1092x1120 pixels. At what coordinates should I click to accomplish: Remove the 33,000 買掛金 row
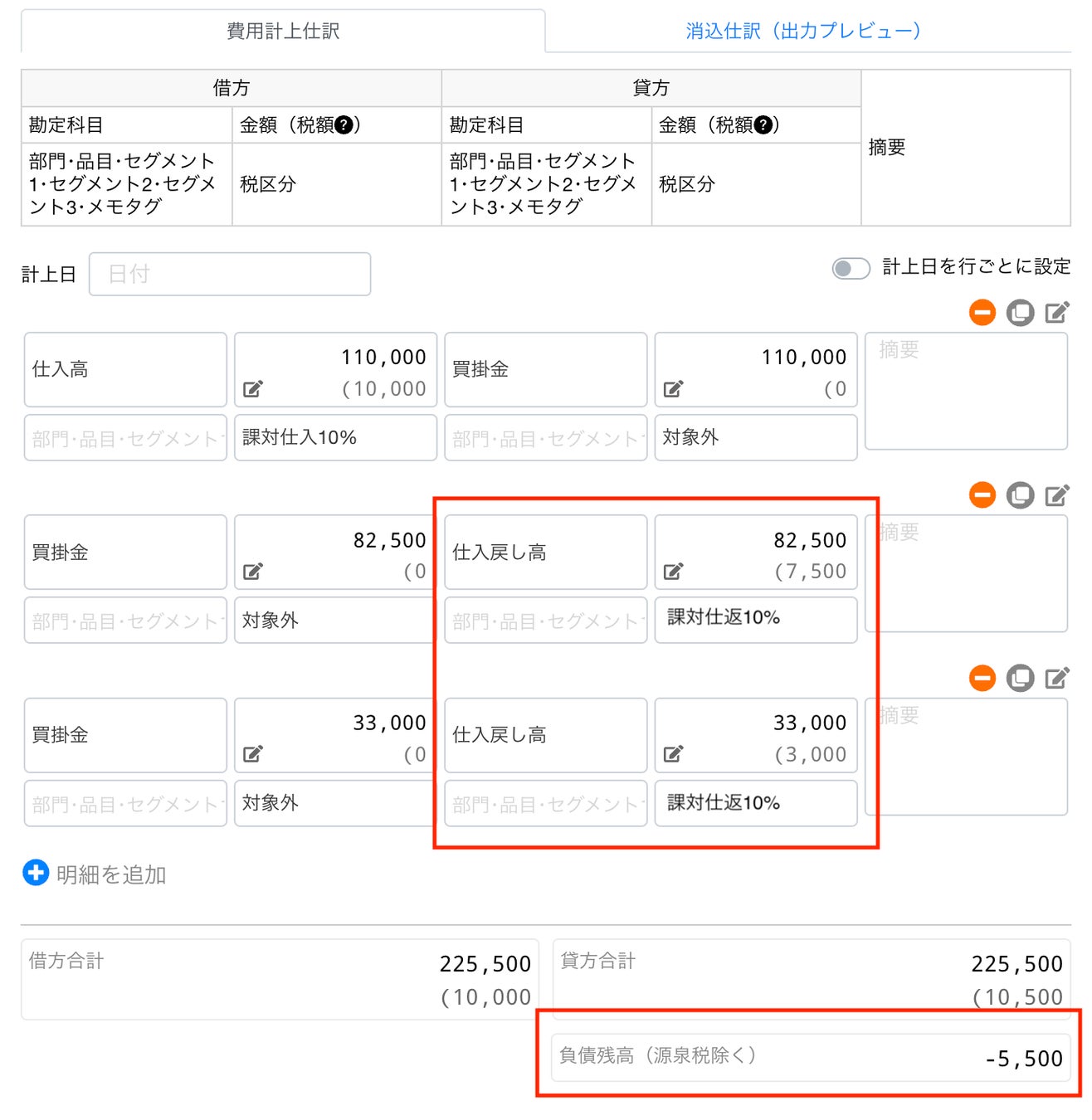click(x=982, y=678)
